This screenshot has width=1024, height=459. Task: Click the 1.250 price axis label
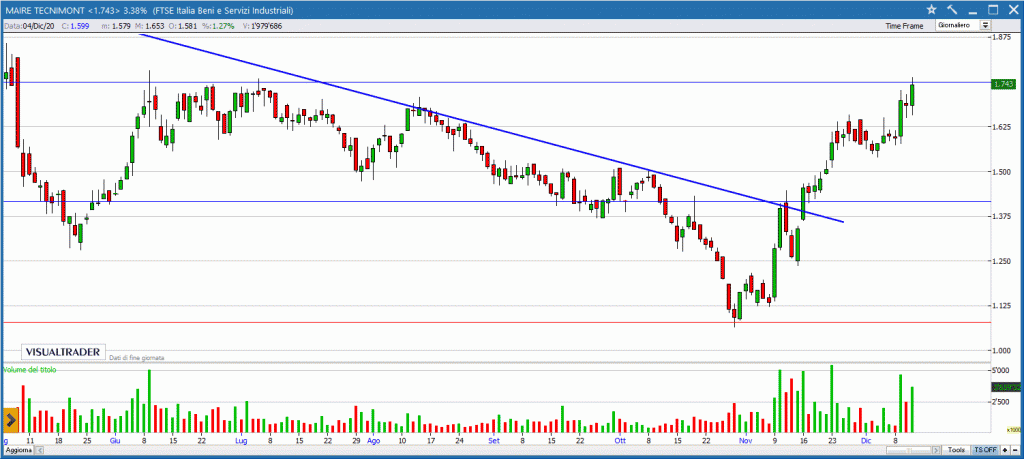1002,261
